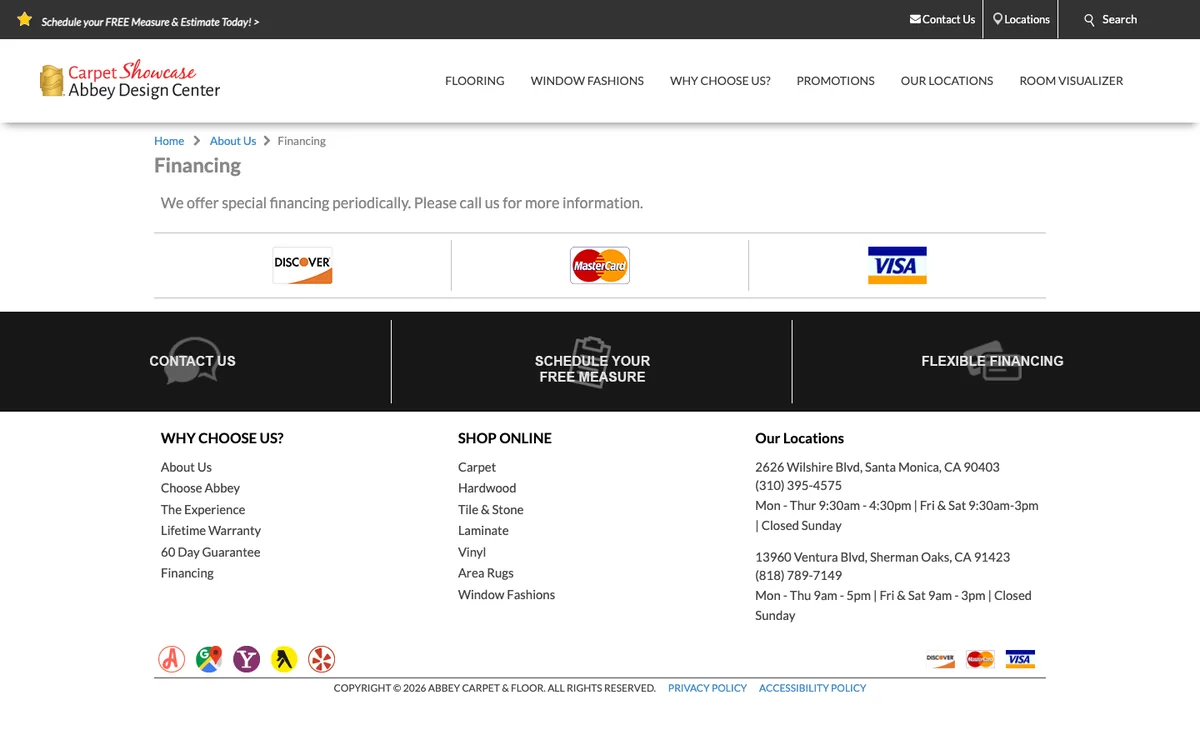Click the large Visa card logo
This screenshot has width=1200, height=750.
pyautogui.click(x=897, y=265)
